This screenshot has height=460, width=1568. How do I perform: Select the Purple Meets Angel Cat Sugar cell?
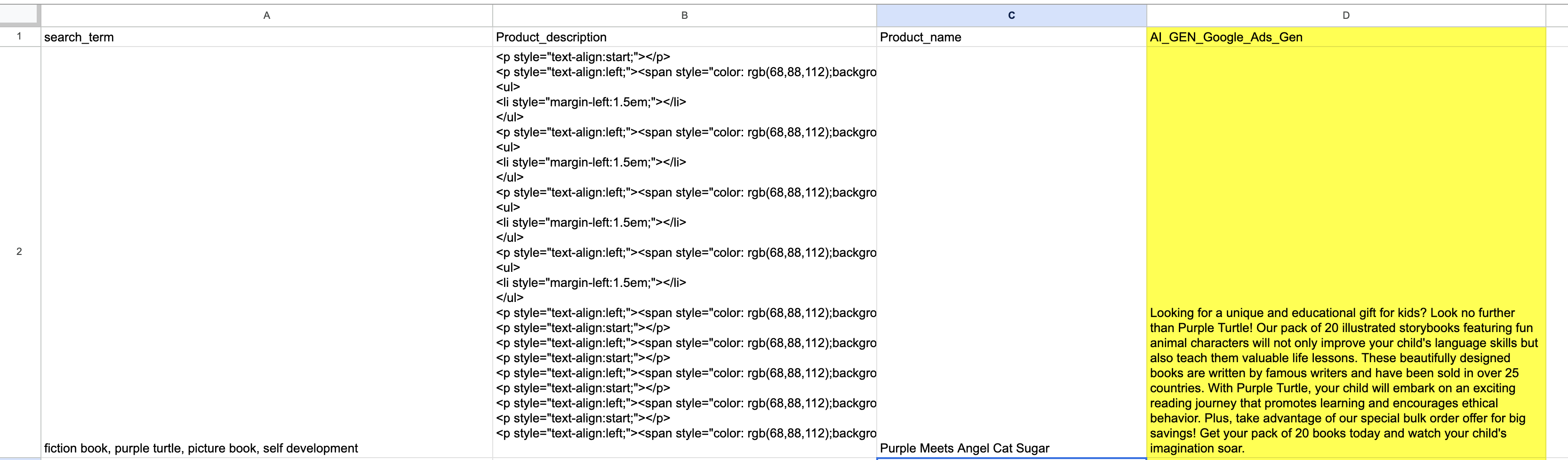pyautogui.click(x=1012, y=252)
